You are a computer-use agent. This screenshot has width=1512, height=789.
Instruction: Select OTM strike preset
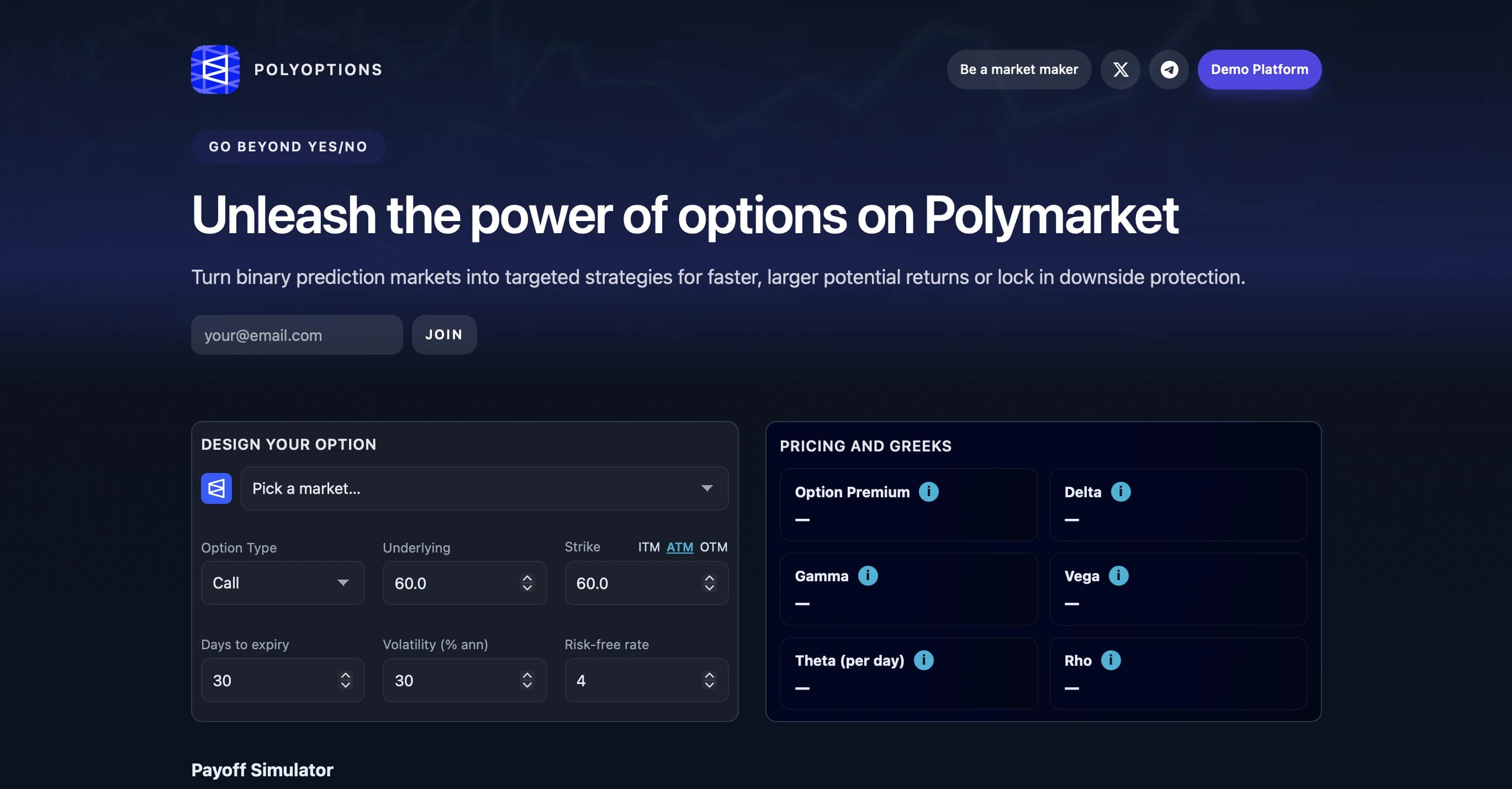click(x=713, y=547)
